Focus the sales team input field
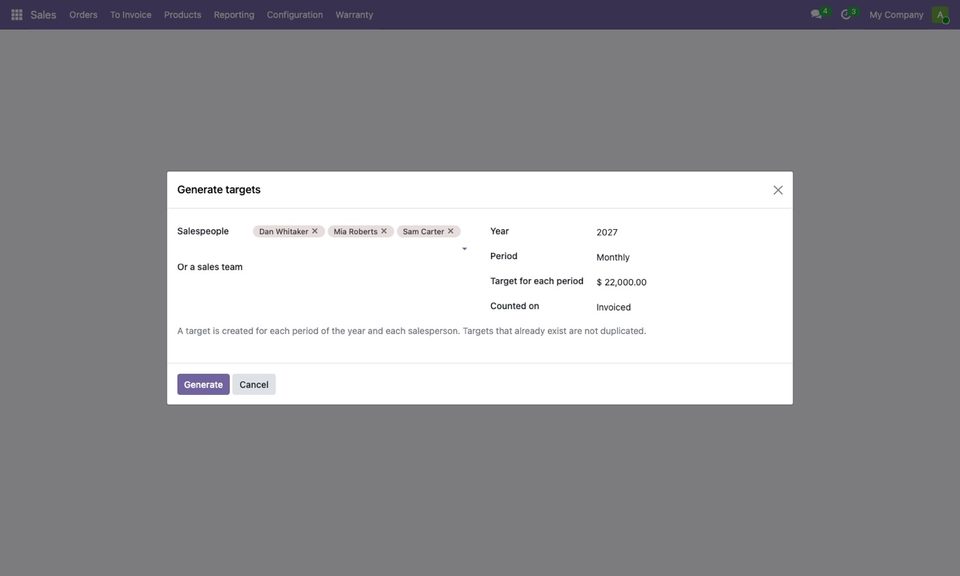The image size is (960, 576). click(359, 267)
